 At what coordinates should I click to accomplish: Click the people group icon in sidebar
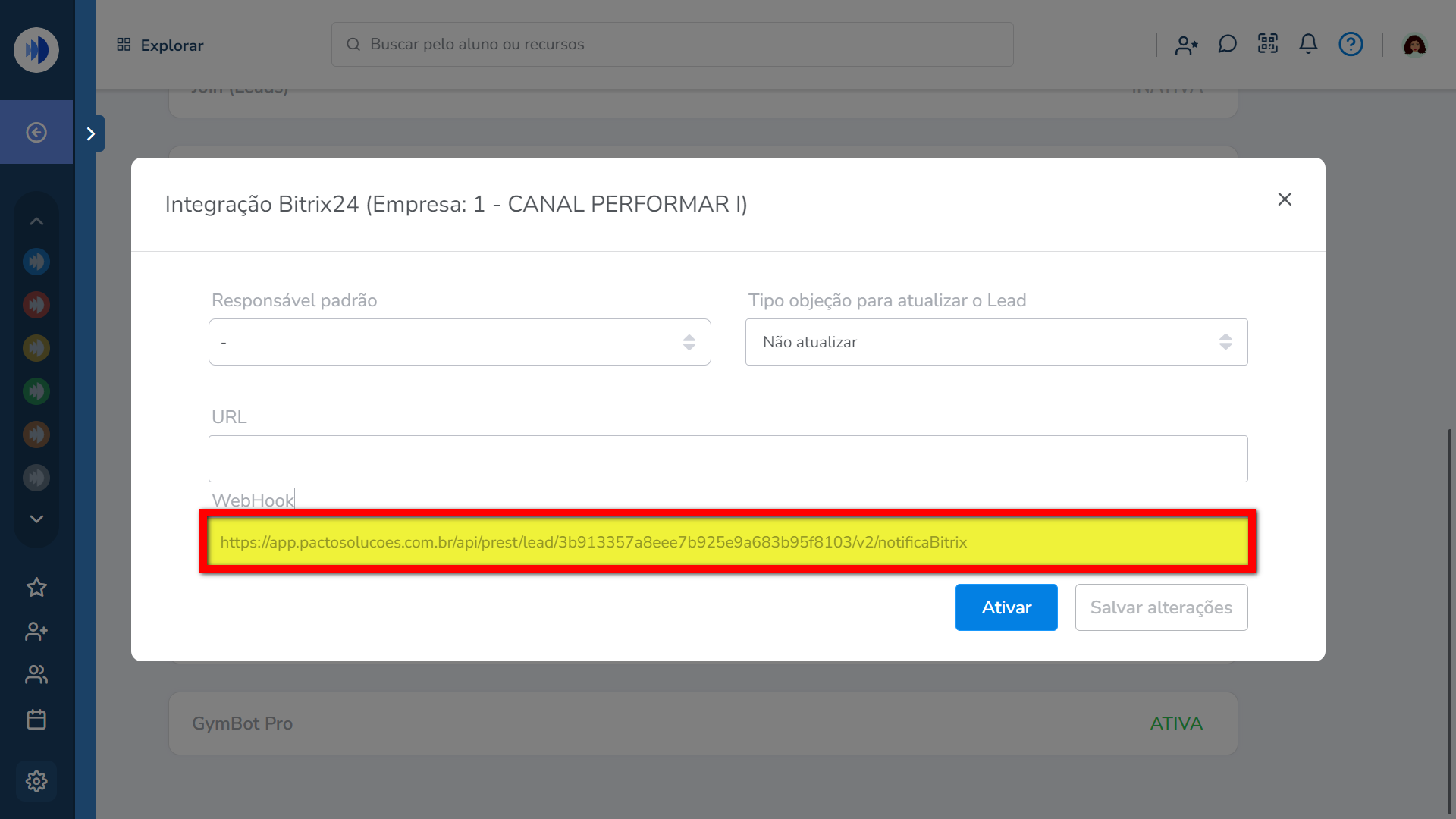(x=36, y=674)
